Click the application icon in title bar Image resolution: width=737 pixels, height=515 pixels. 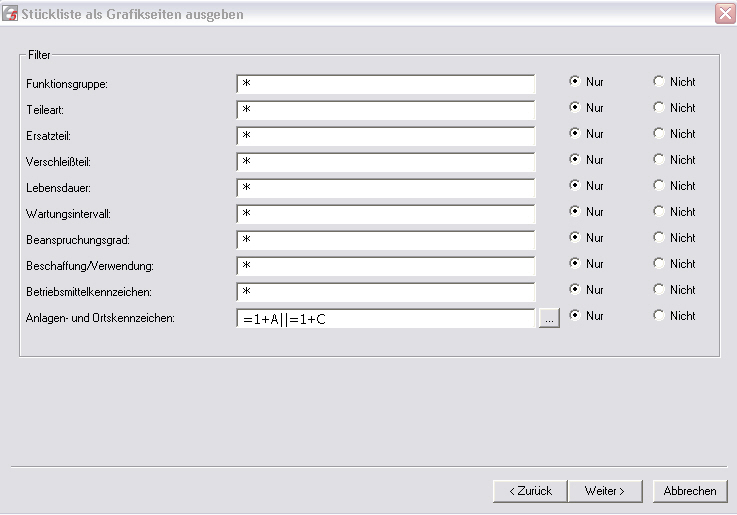pos(10,14)
